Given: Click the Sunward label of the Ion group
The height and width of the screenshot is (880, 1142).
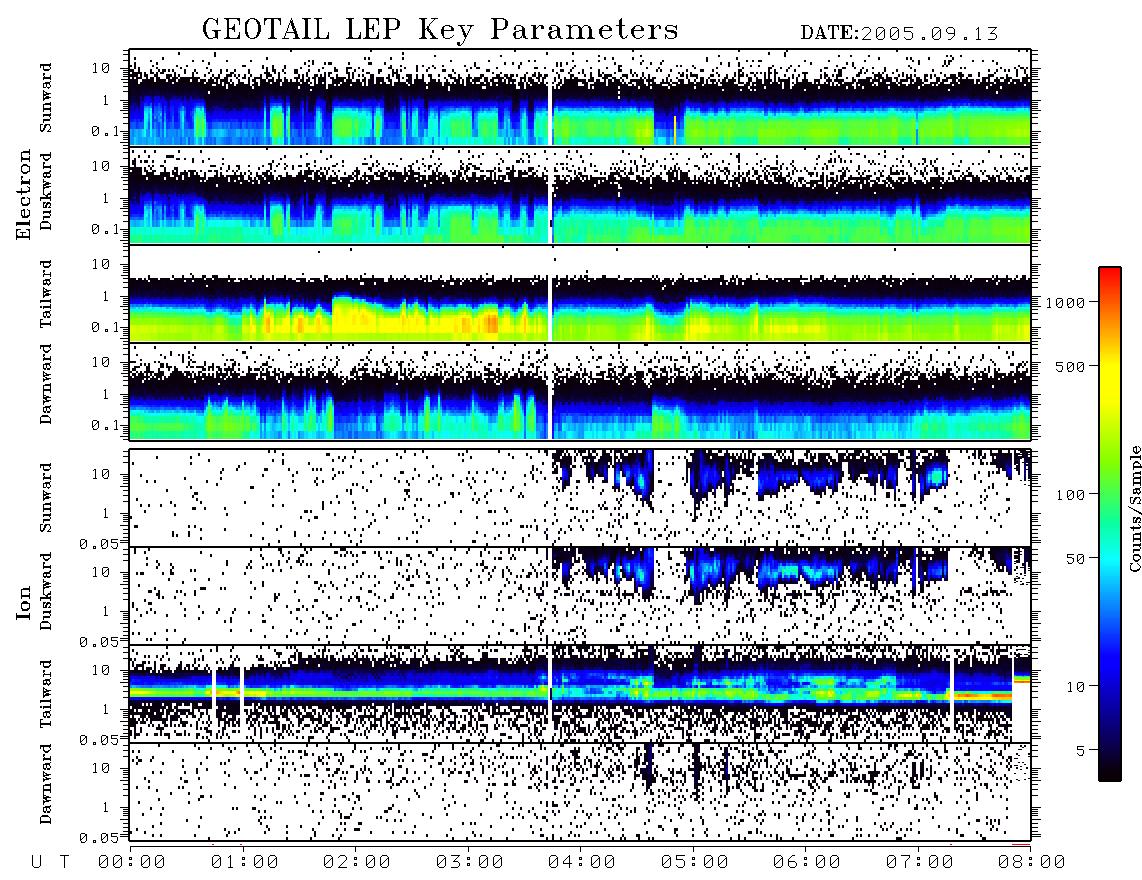Looking at the screenshot, I should 46,497.
